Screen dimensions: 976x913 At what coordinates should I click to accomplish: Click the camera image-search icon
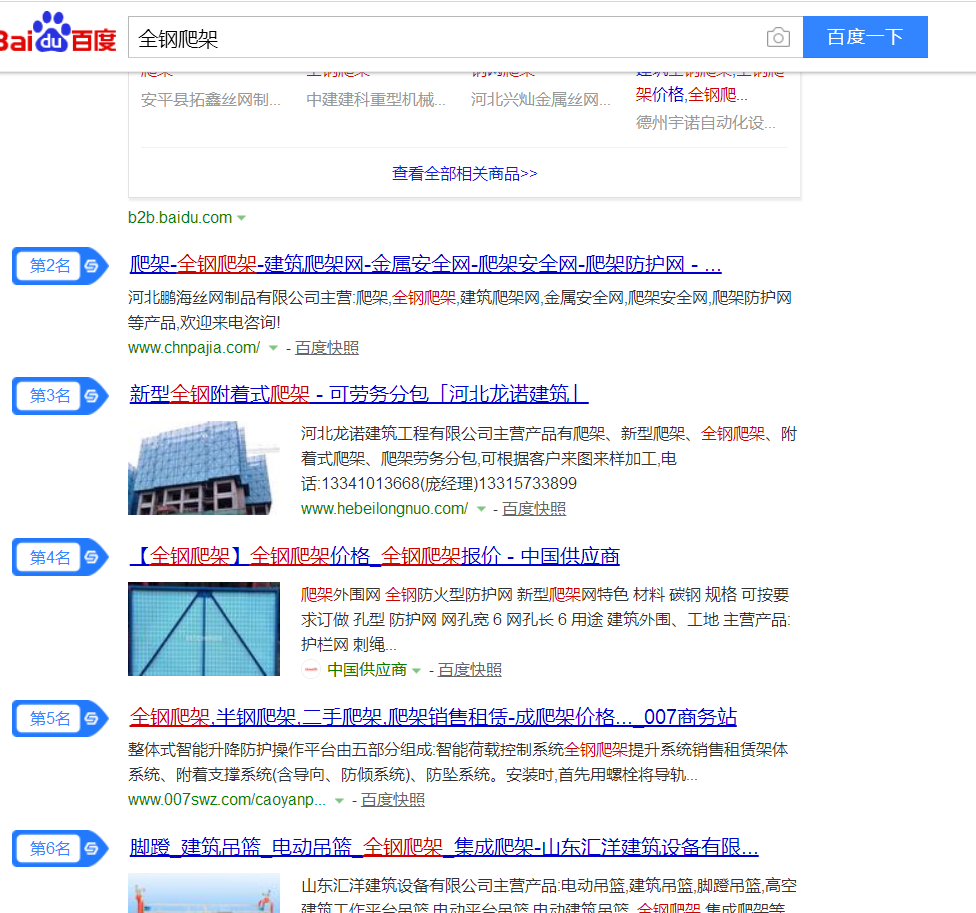click(778, 37)
